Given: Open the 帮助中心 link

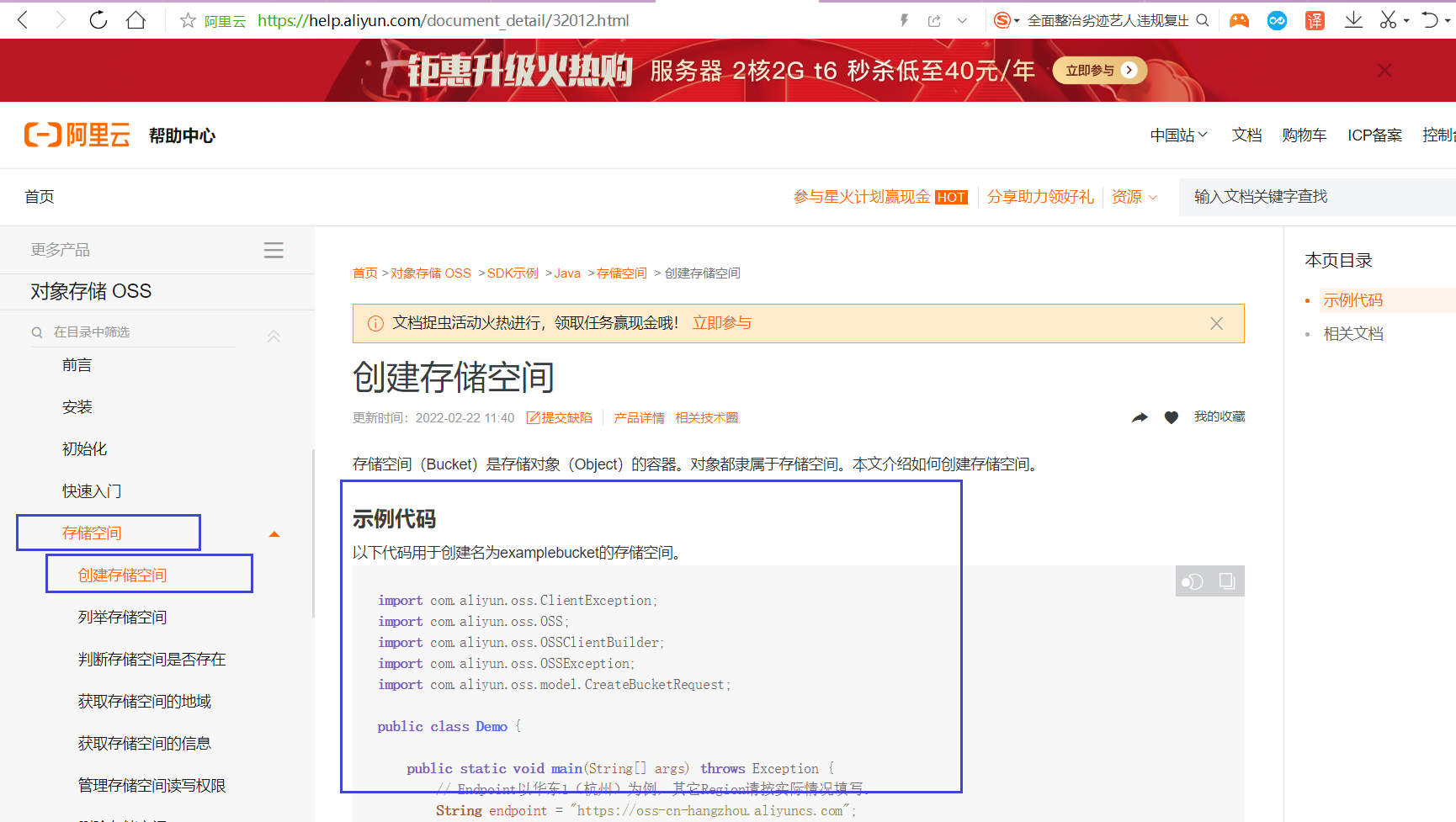Looking at the screenshot, I should pyautogui.click(x=182, y=135).
